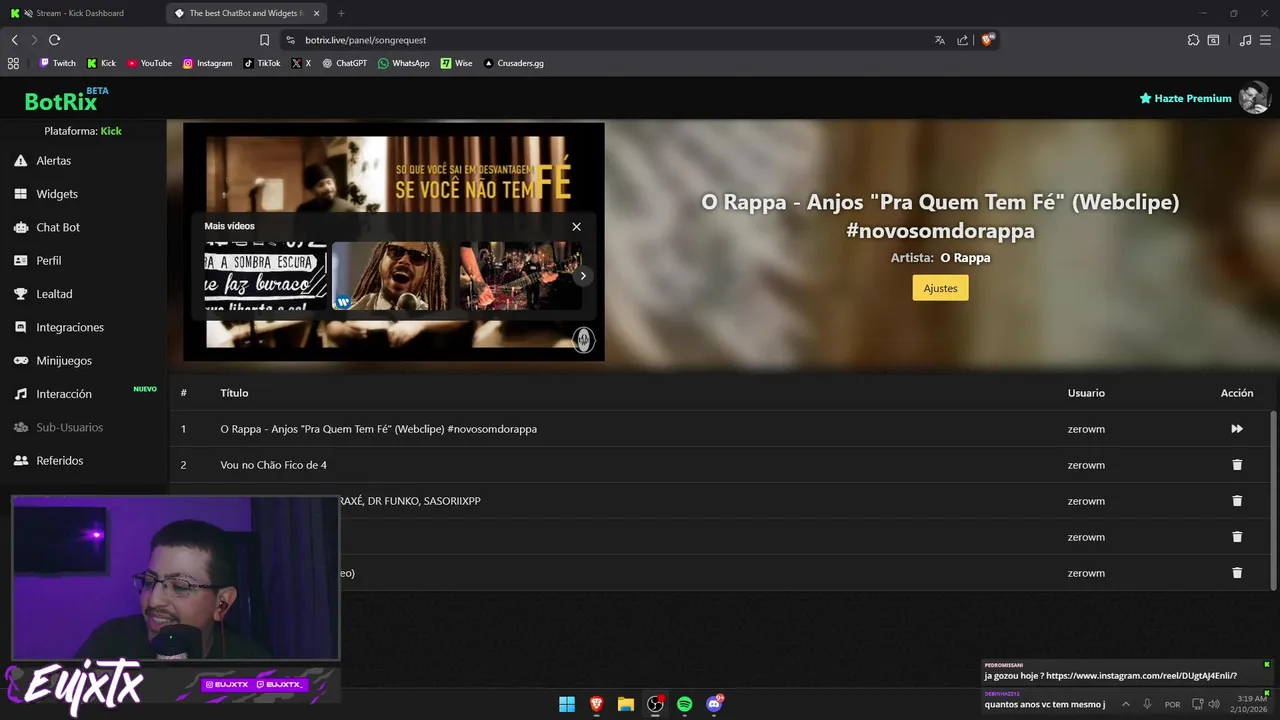Click the channel watermark in video player
The height and width of the screenshot is (720, 1280).
click(583, 340)
